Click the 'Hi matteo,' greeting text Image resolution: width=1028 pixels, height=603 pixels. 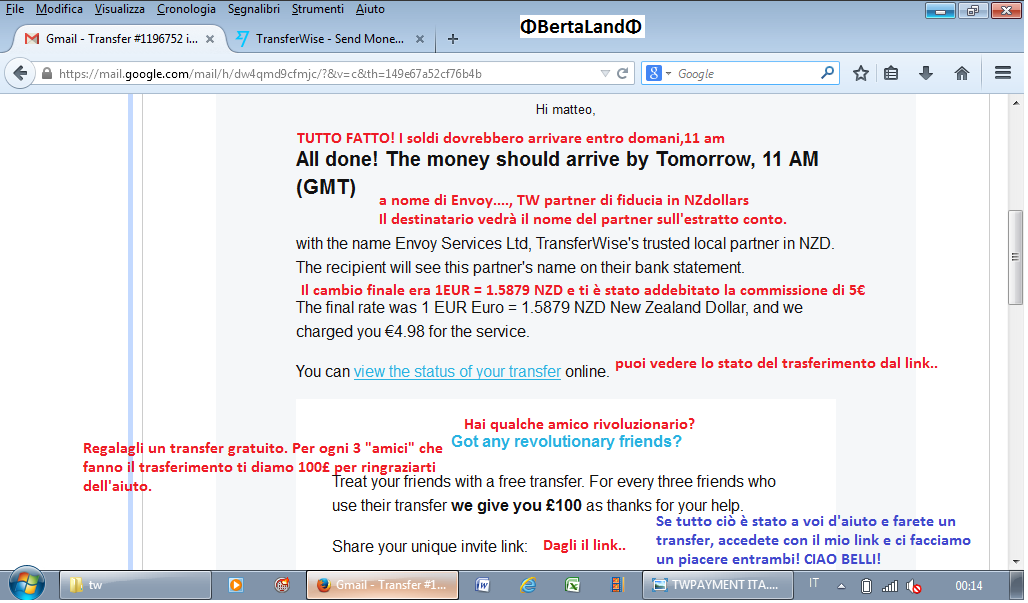point(565,109)
